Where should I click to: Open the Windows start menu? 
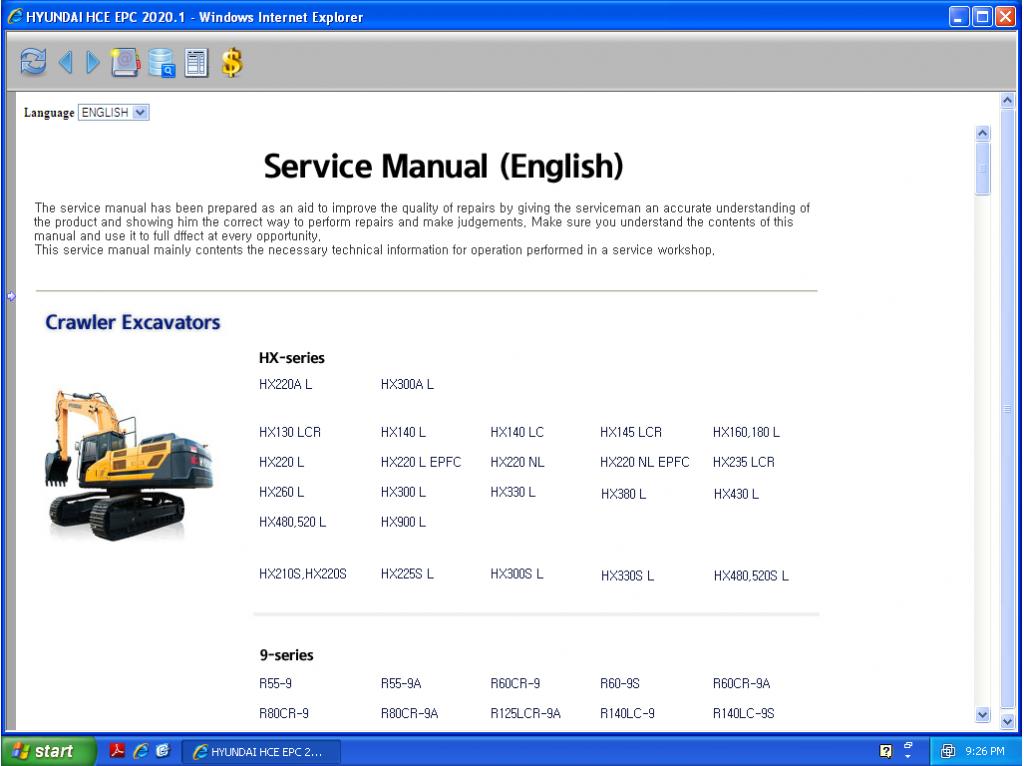coord(48,751)
